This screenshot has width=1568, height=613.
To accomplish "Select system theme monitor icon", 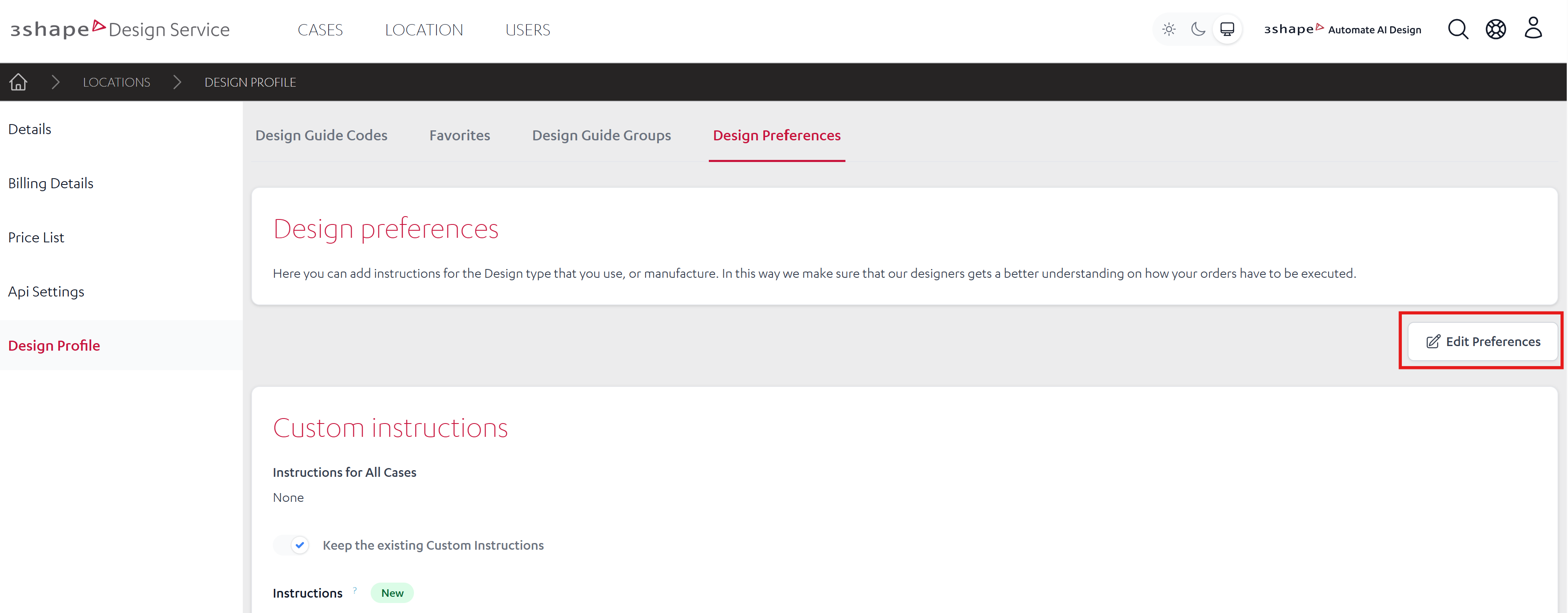I will pos(1227,29).
